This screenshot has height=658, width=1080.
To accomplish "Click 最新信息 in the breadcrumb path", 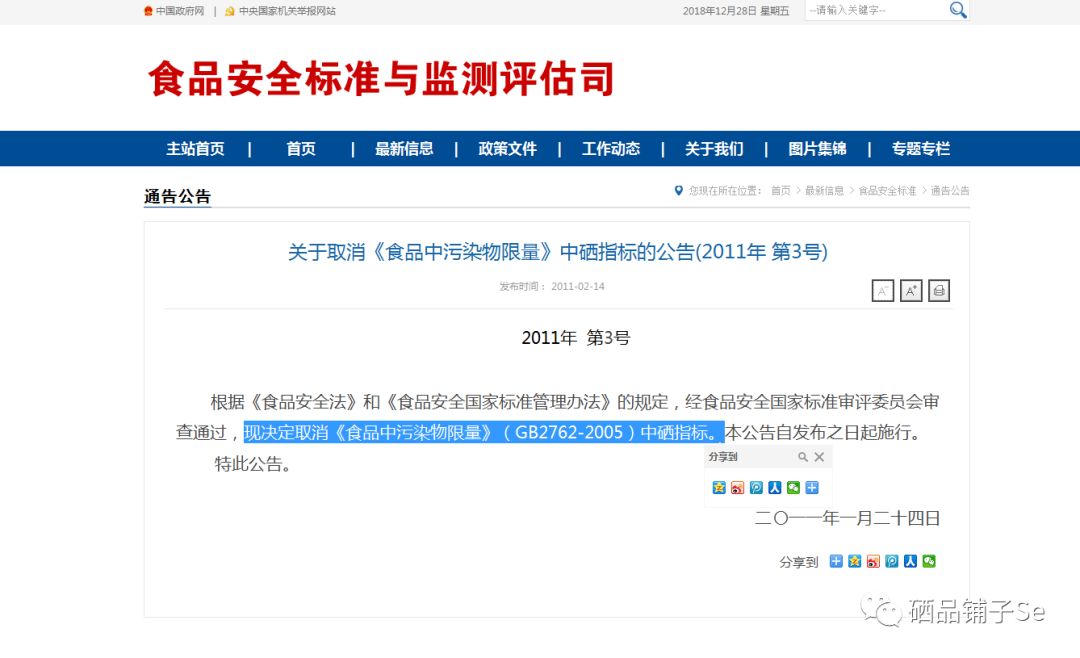I will 824,191.
